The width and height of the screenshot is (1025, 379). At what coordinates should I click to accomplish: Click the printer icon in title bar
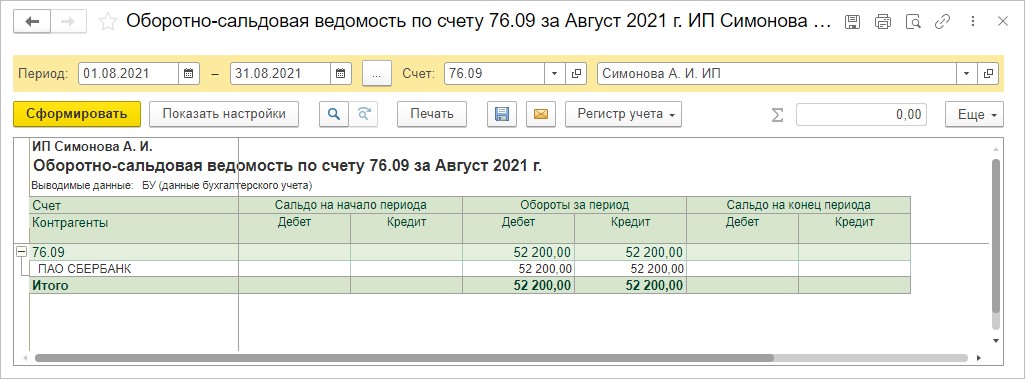(x=882, y=22)
